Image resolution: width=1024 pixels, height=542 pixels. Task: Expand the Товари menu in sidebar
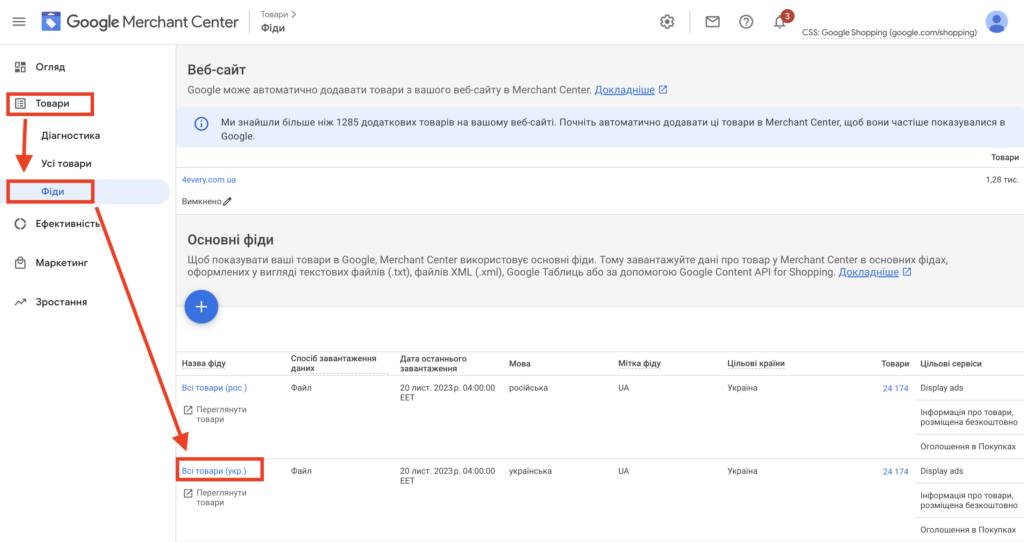click(x=54, y=103)
